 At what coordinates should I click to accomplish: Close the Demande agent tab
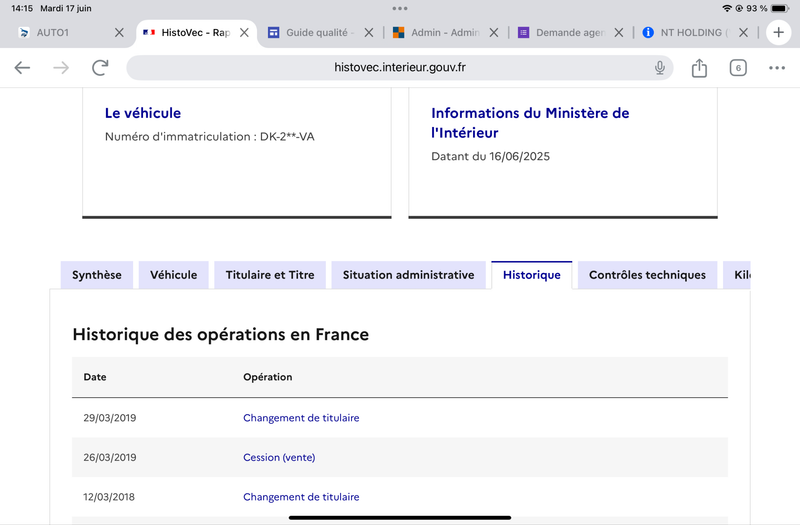coord(618,33)
